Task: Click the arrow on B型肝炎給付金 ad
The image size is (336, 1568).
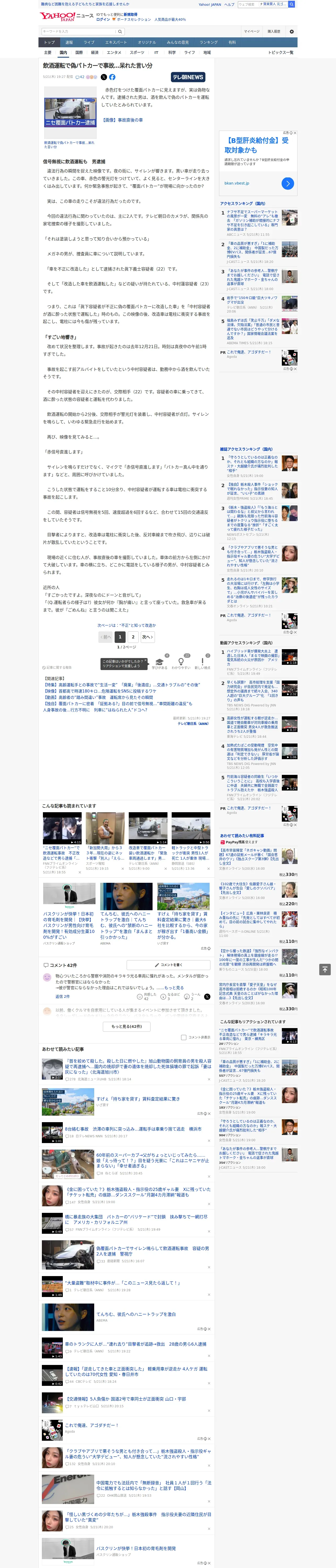Action: 288,183
